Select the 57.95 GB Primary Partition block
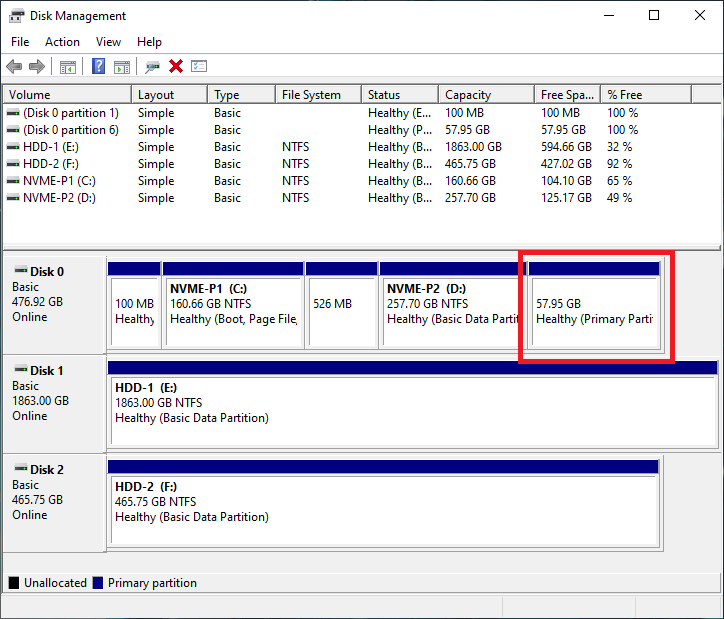The width and height of the screenshot is (724, 619). point(595,305)
